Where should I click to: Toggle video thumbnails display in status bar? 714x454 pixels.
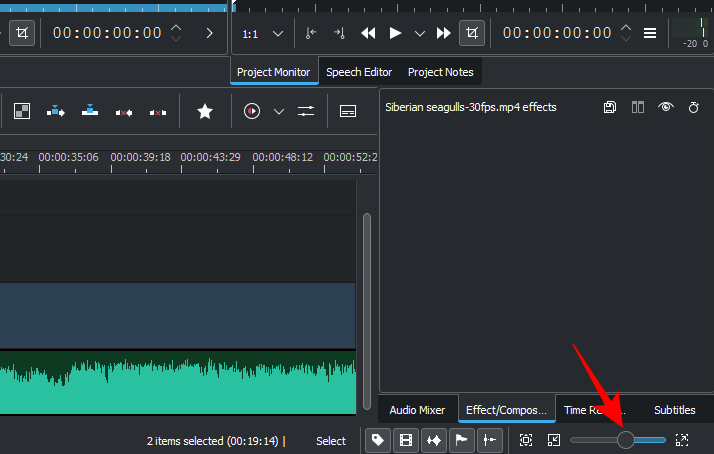406,440
